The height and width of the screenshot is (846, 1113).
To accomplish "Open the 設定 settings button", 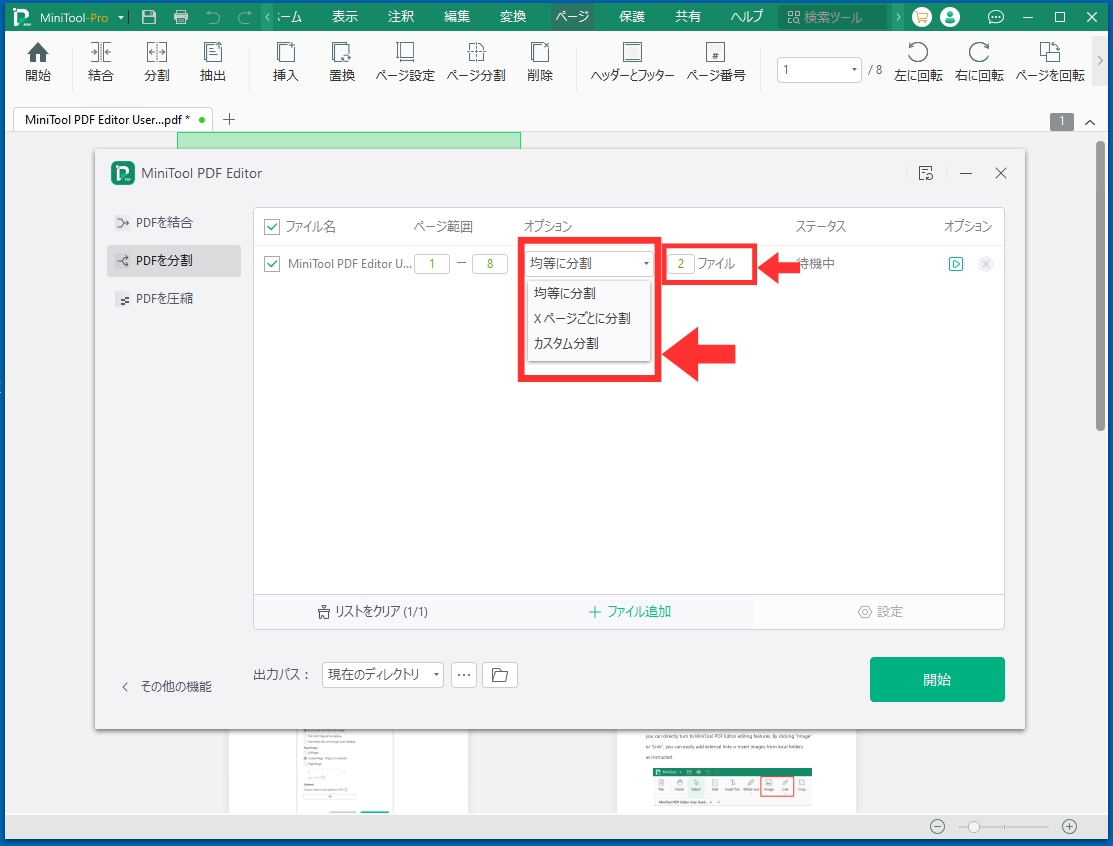I will [x=880, y=612].
